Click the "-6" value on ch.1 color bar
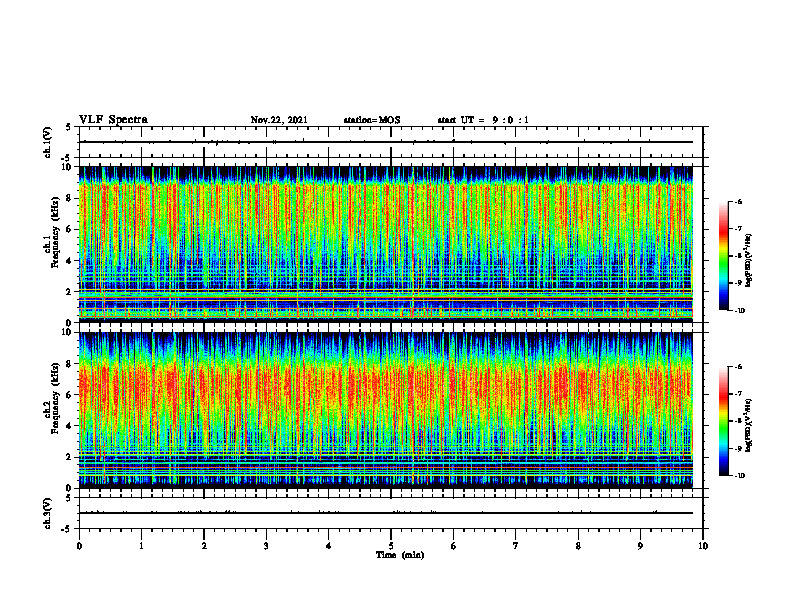The height and width of the screenshot is (612, 792). click(x=738, y=202)
